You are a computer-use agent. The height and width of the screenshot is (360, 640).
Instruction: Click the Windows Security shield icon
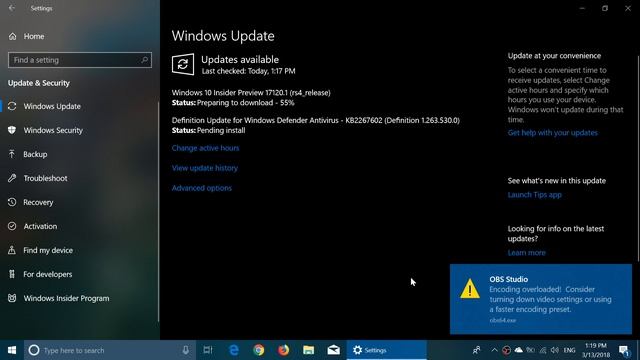pos(12,130)
